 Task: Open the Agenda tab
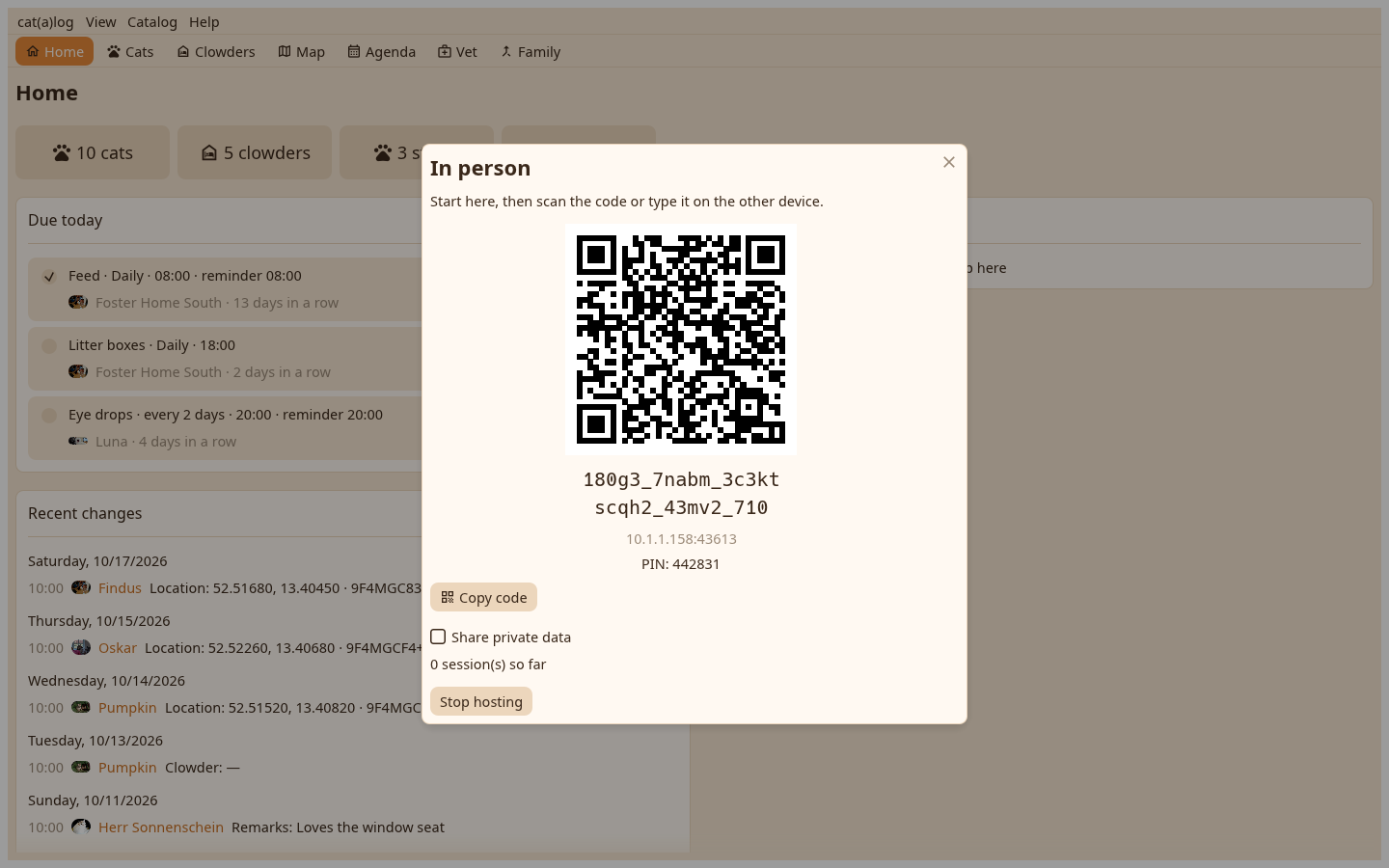click(x=382, y=51)
